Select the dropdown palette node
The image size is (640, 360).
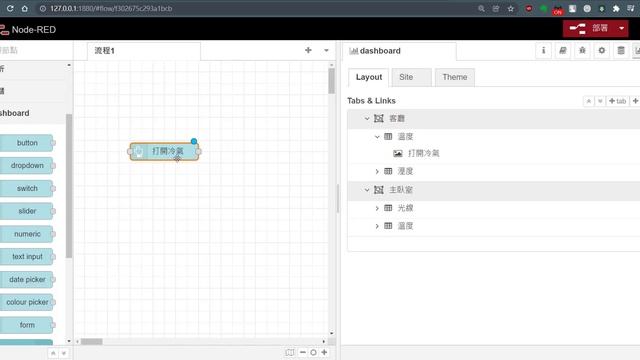[x=27, y=165]
